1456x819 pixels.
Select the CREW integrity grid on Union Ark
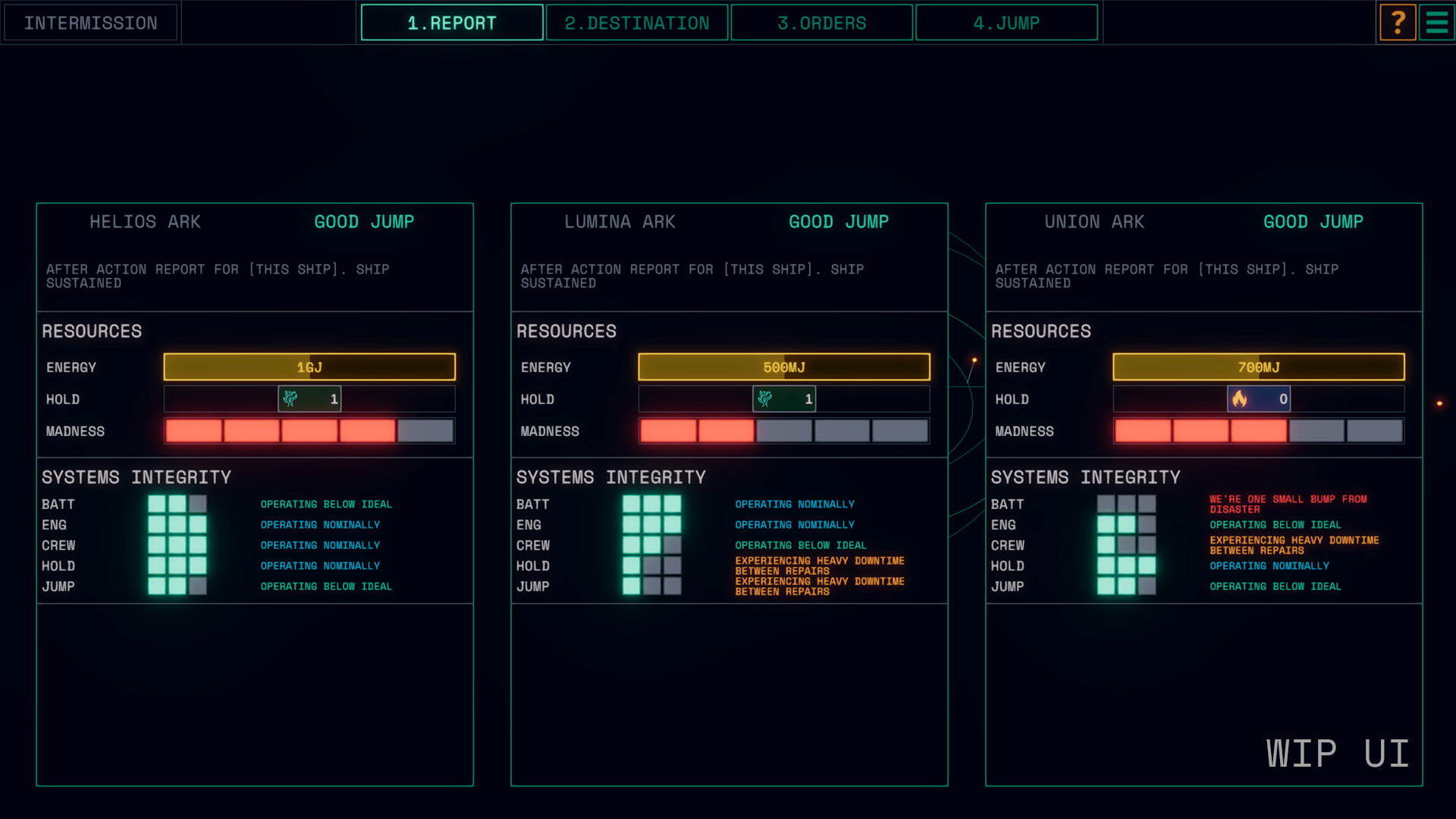click(x=1126, y=545)
